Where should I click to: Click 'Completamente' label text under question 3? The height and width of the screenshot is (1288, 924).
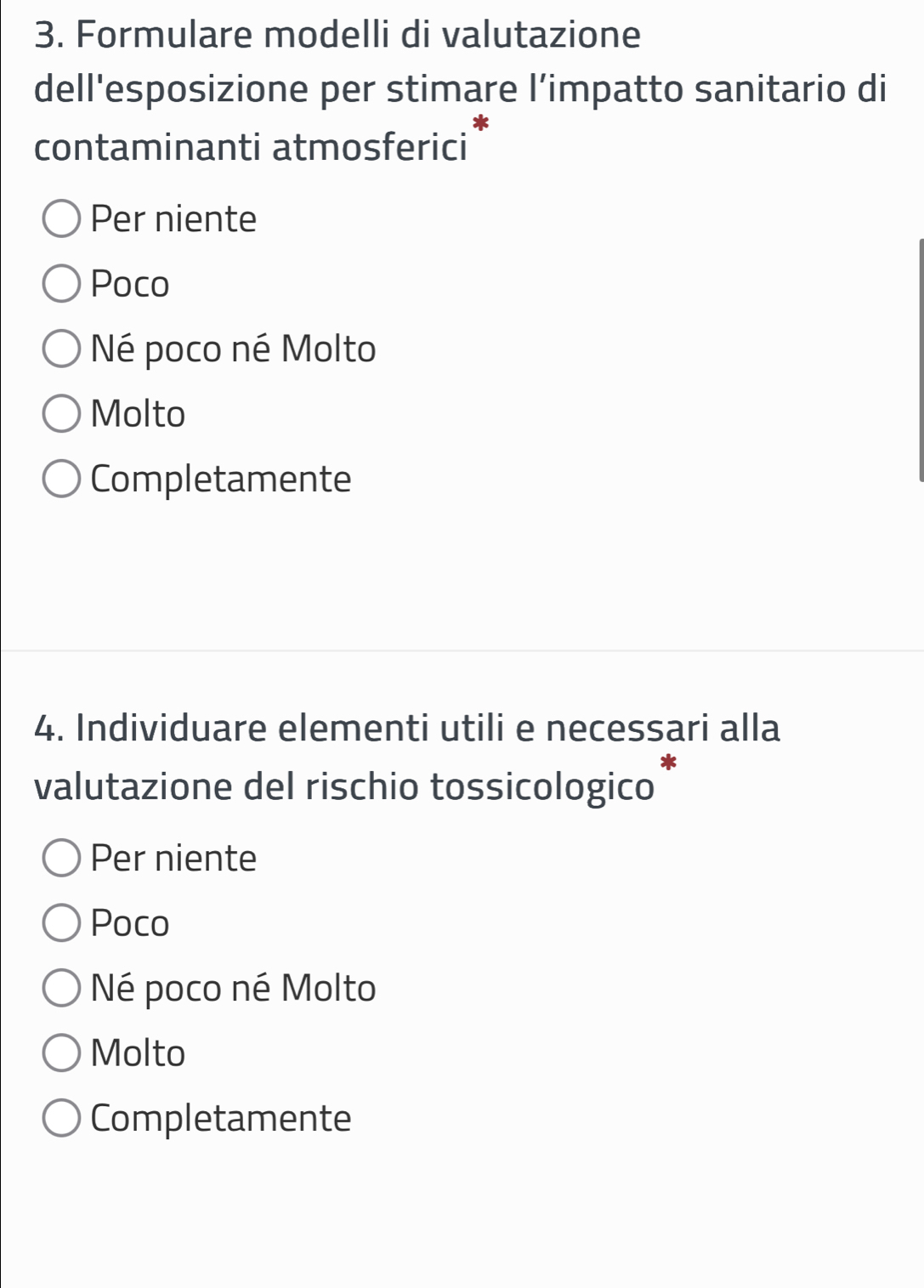coord(221,479)
